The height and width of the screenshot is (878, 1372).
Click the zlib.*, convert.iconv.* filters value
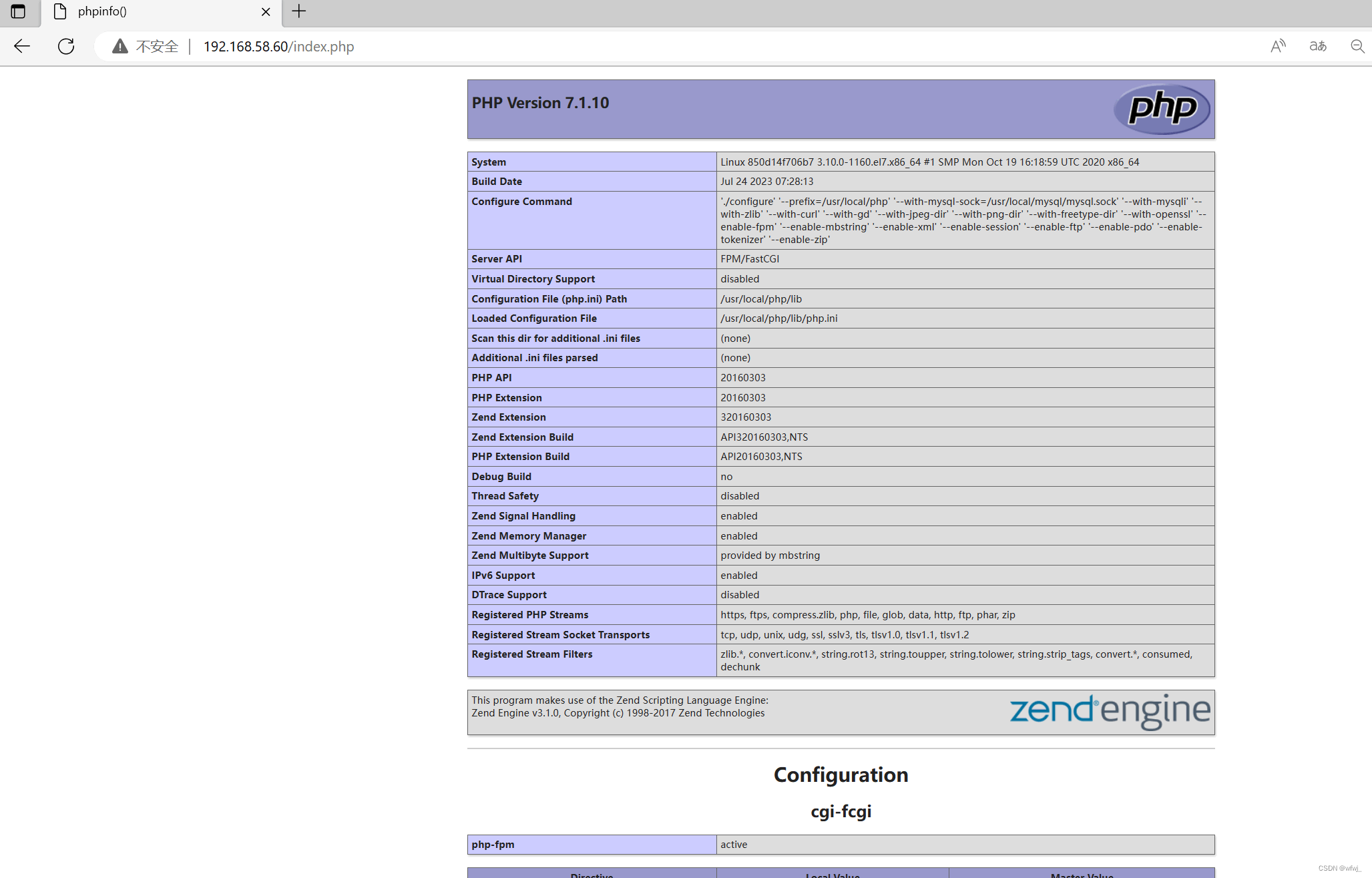[x=956, y=660]
